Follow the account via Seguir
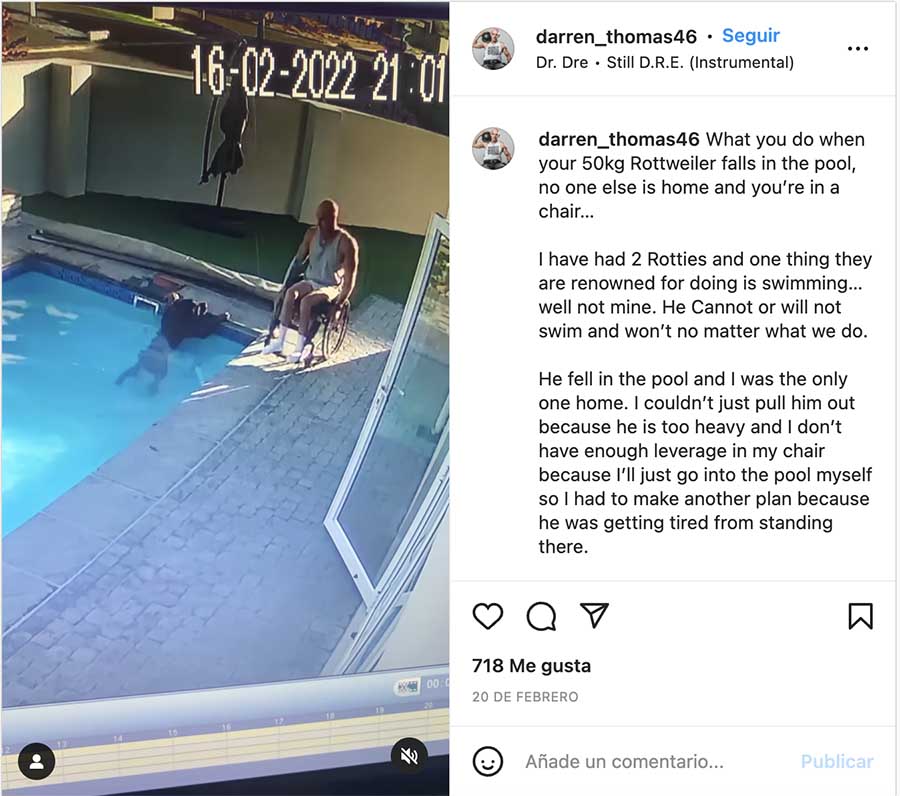Viewport: 900px width, 796px height. [x=751, y=36]
